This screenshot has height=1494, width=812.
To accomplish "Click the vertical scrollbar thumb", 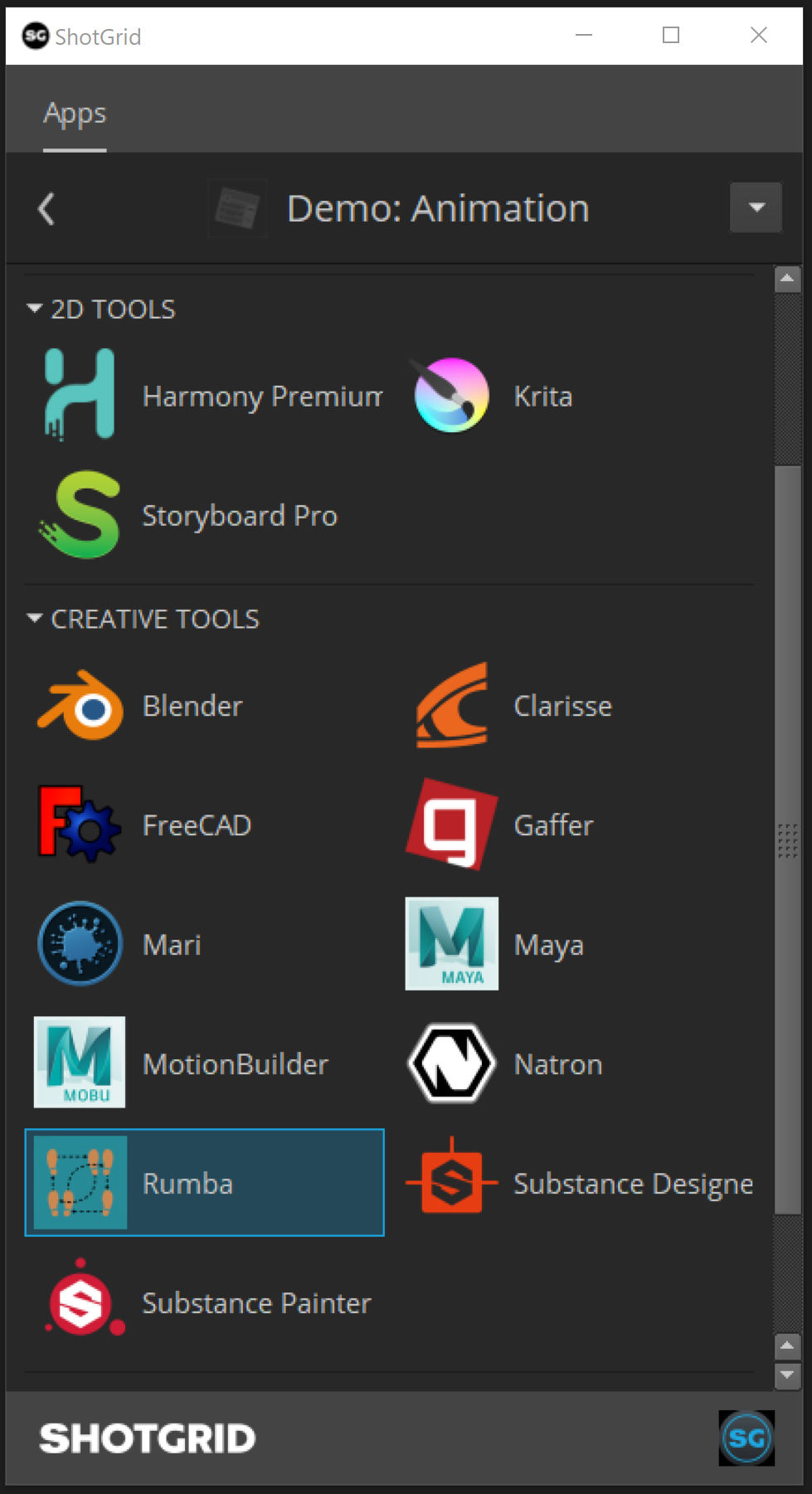I will [x=787, y=840].
